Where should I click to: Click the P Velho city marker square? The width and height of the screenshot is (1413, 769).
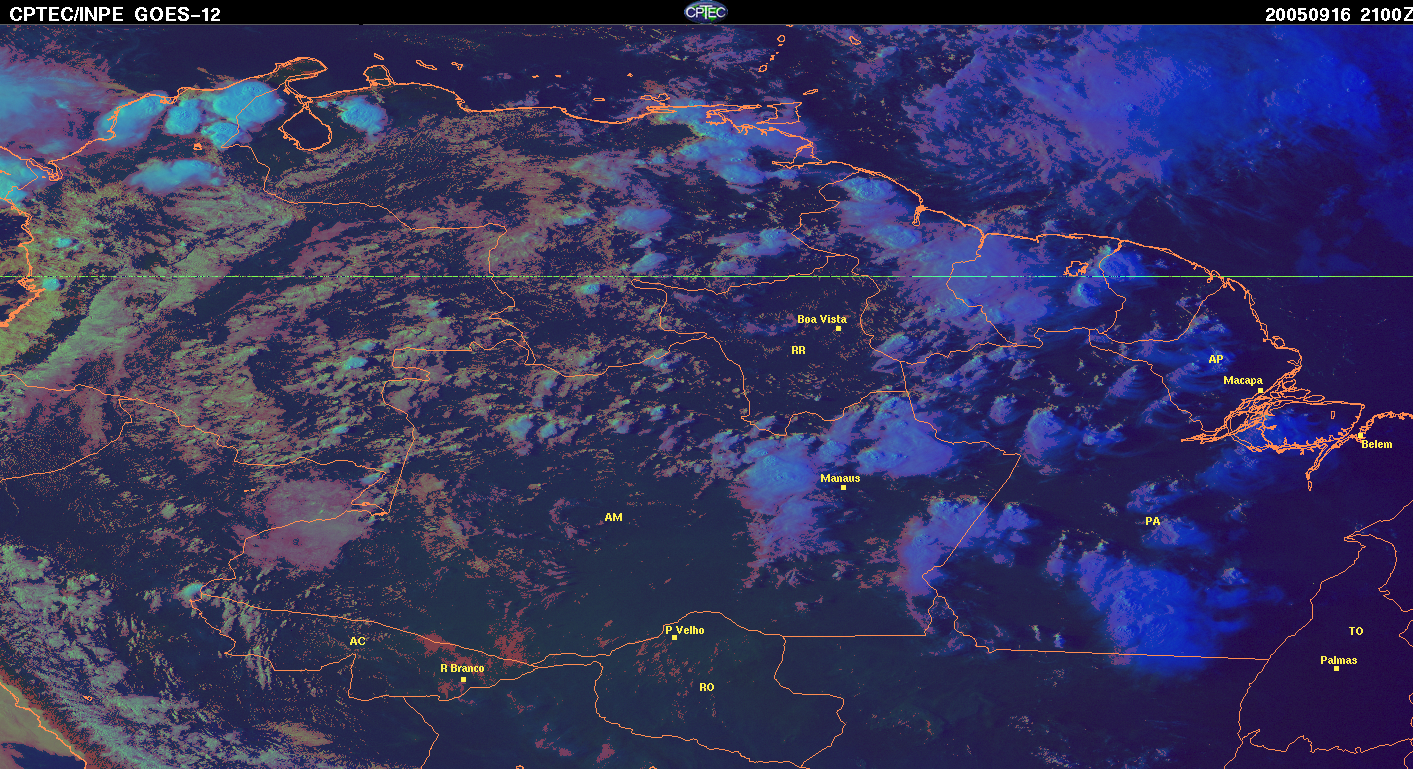(674, 637)
